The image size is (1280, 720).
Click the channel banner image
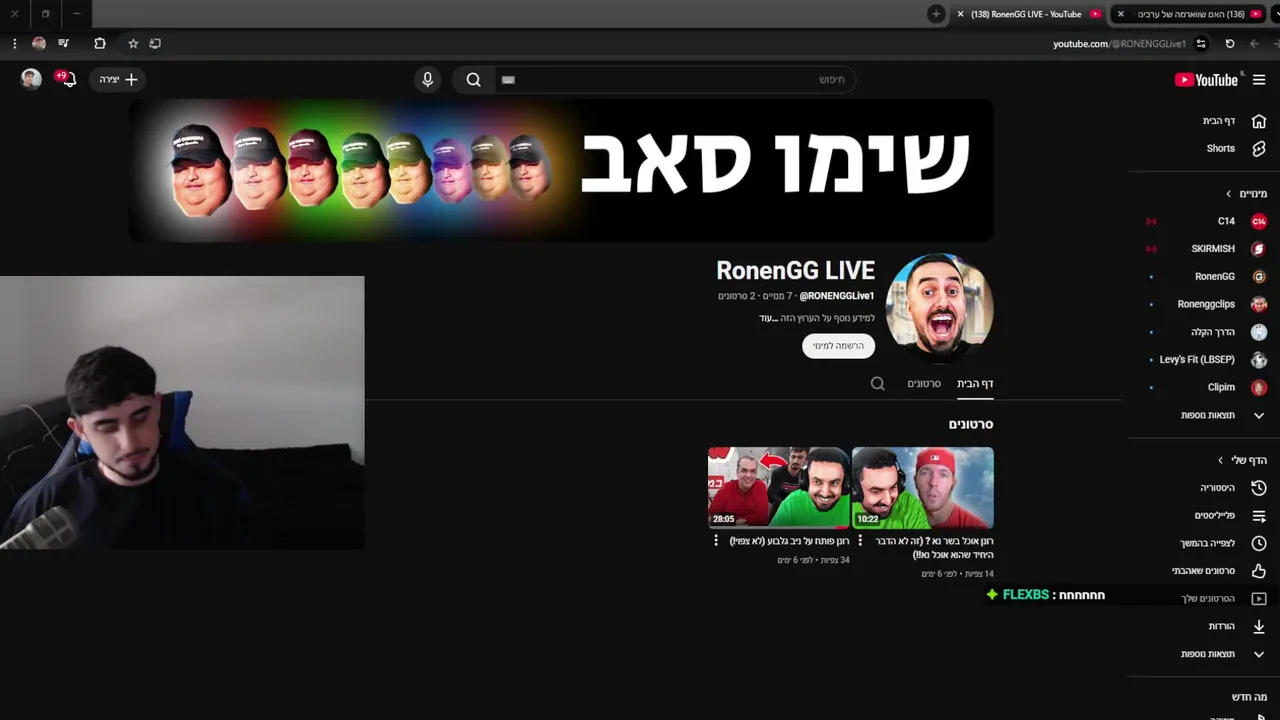click(561, 170)
